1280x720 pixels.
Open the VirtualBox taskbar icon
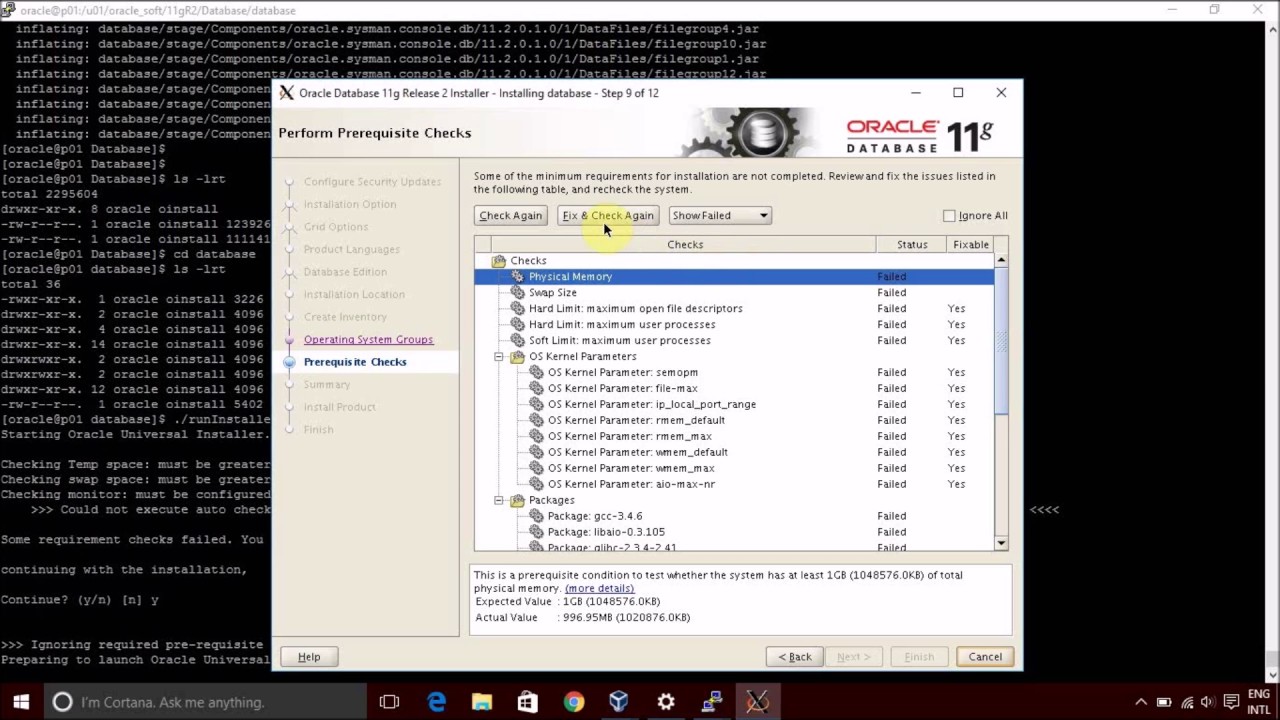(x=619, y=702)
